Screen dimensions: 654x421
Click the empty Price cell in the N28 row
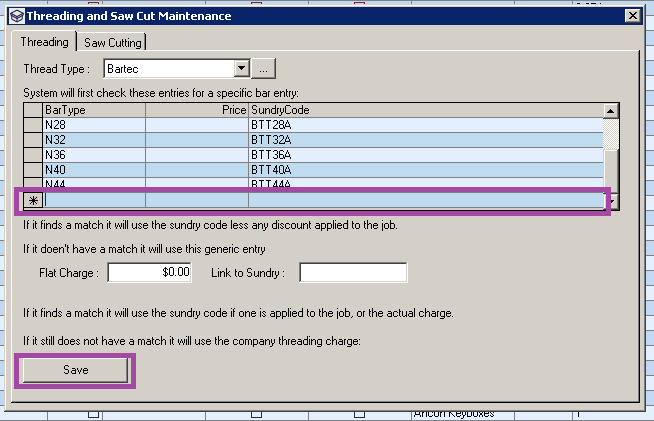197,125
